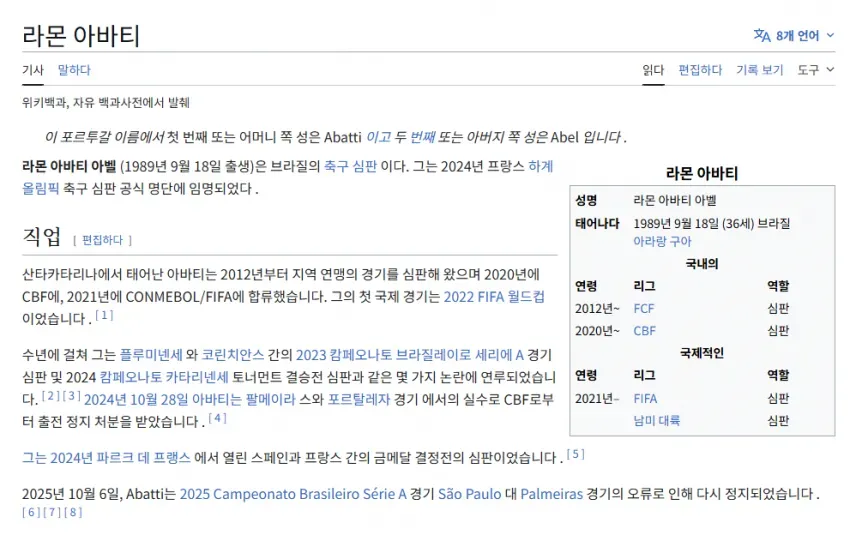Open the 플루미넨세 link
This screenshot has width=850, height=541.
151,355
